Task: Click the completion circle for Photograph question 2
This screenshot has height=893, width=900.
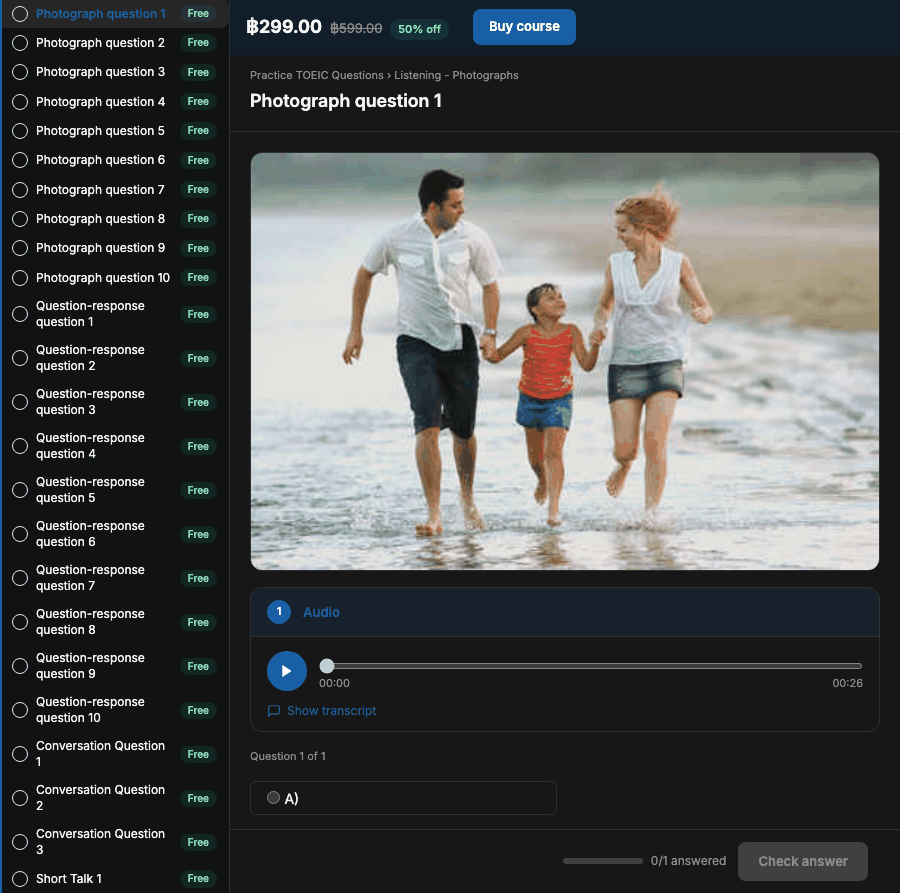Action: coord(20,43)
